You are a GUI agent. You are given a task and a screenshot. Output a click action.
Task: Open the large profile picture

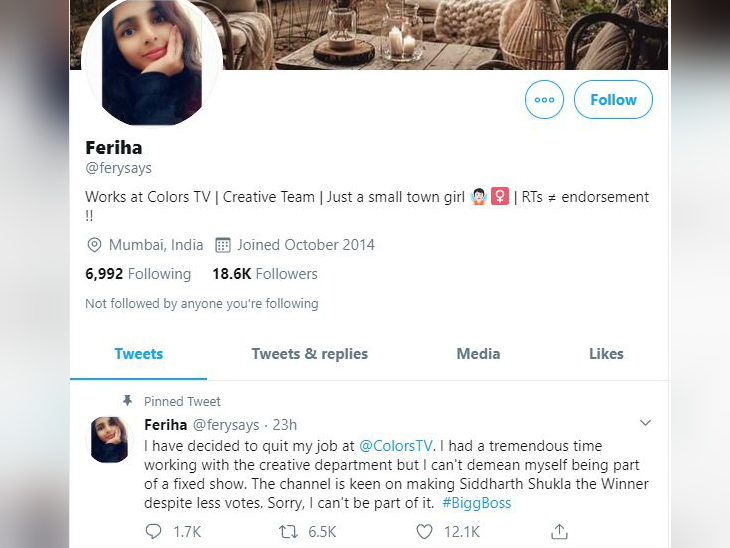click(151, 63)
